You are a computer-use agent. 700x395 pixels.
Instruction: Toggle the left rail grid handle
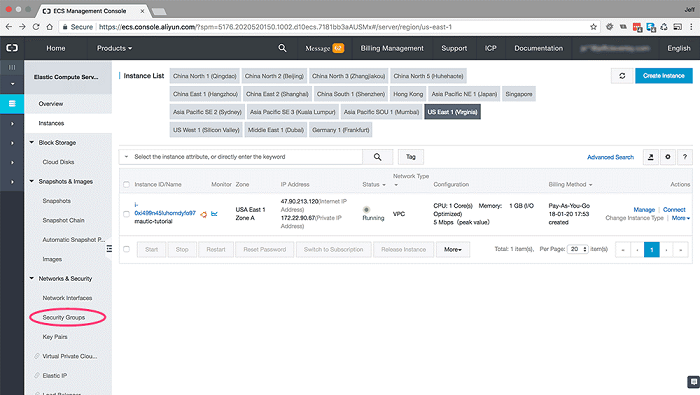click(x=12, y=67)
